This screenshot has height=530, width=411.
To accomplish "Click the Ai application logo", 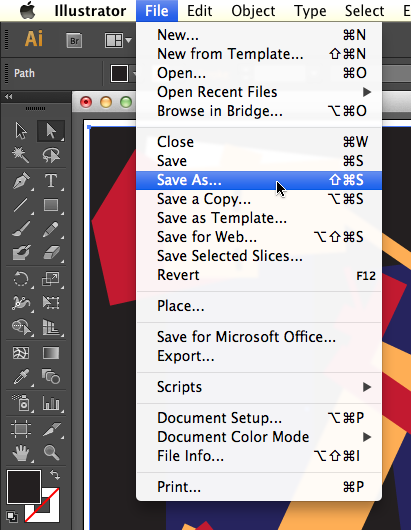I will pyautogui.click(x=34, y=39).
